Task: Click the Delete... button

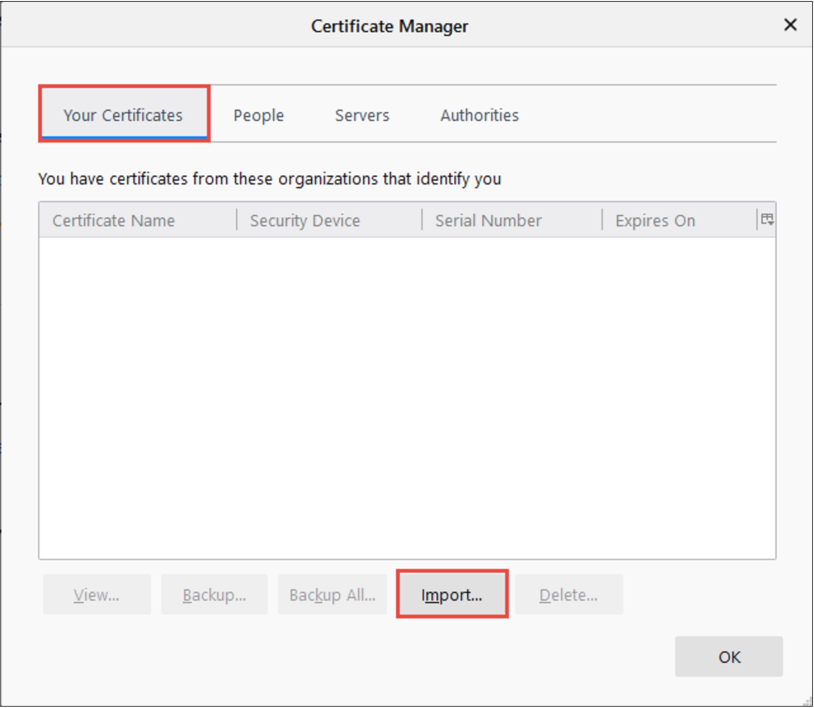Action: pyautogui.click(x=568, y=595)
